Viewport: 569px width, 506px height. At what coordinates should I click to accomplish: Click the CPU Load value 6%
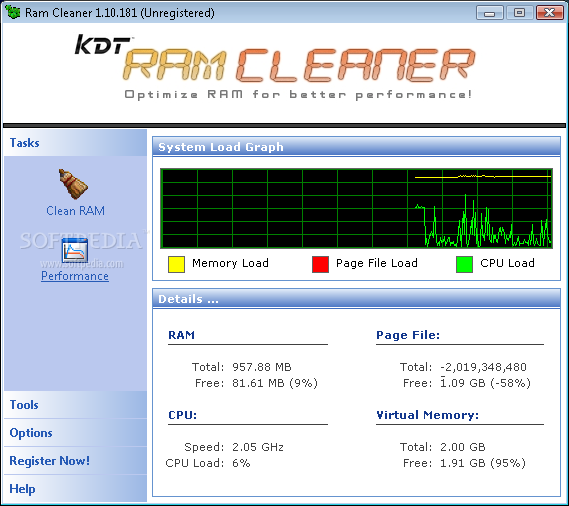coord(241,463)
